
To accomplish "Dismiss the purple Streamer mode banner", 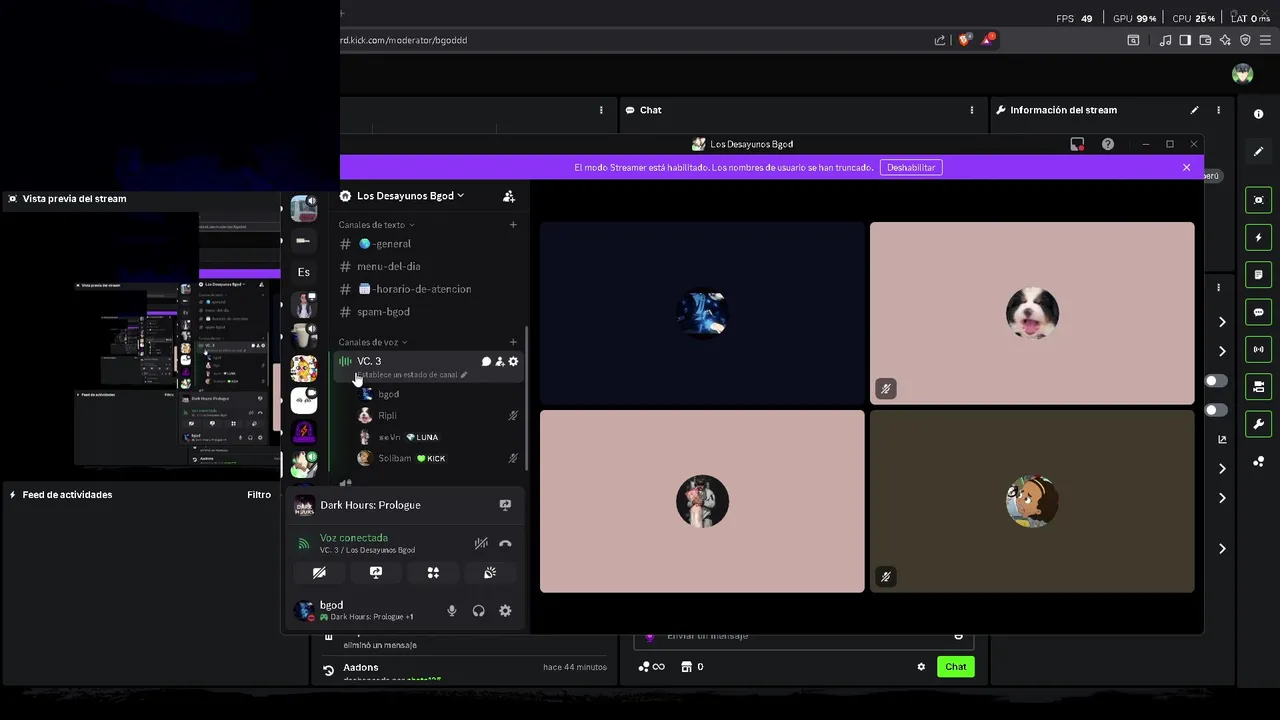I will (1187, 167).
